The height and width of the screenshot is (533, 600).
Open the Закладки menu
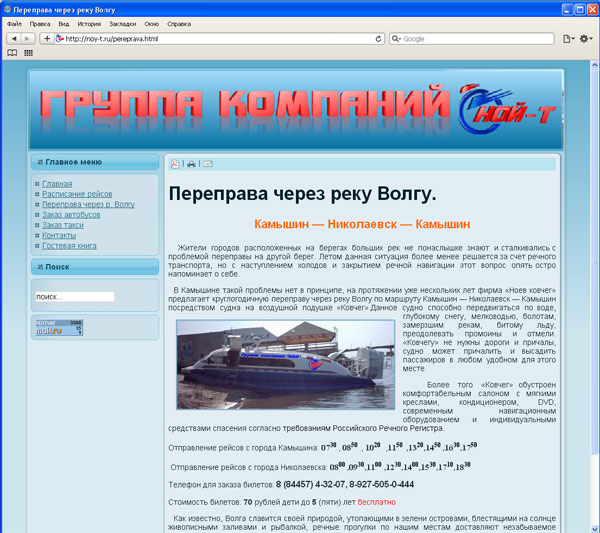(x=122, y=24)
